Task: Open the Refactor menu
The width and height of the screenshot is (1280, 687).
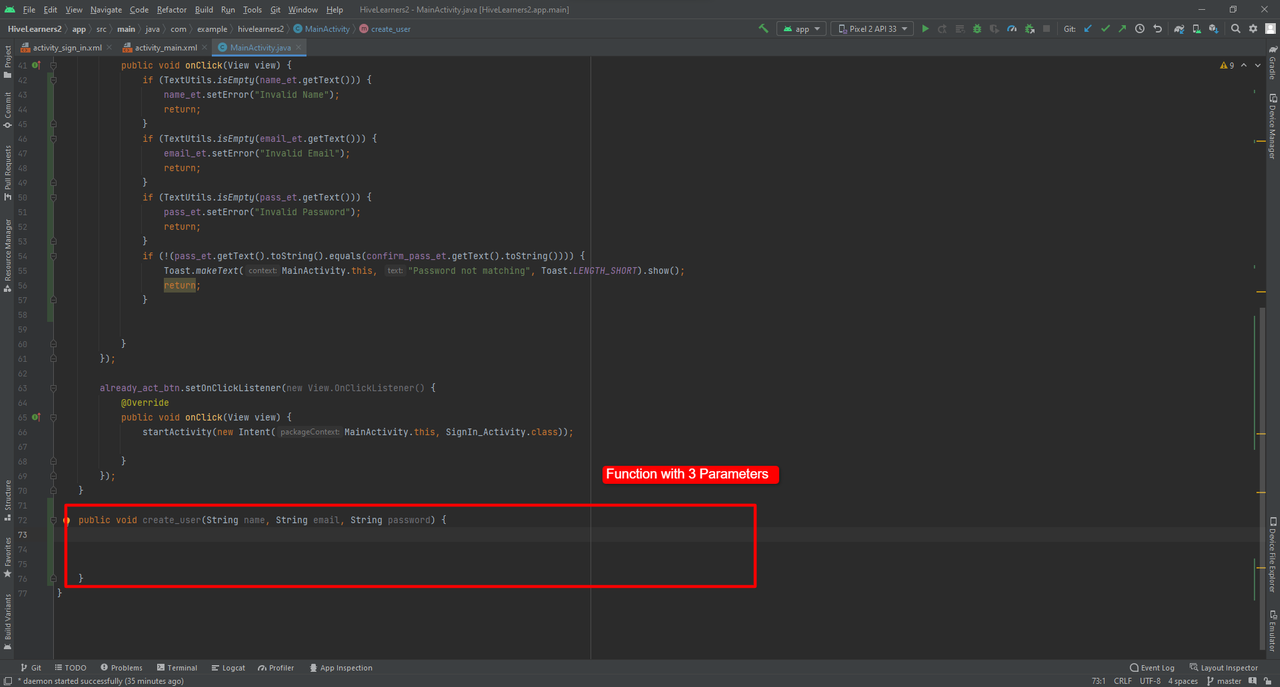Action: [x=171, y=10]
